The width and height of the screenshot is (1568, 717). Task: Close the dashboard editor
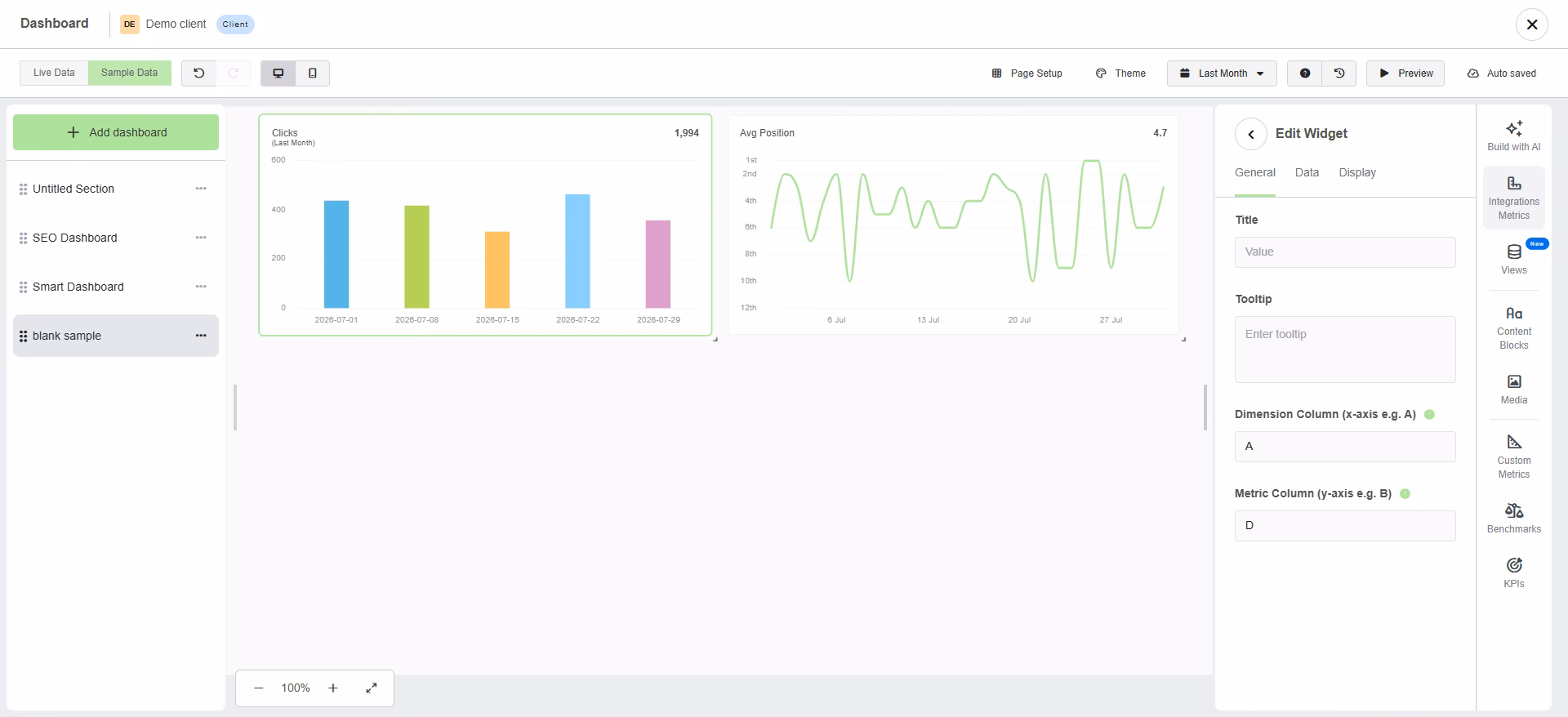pos(1531,24)
